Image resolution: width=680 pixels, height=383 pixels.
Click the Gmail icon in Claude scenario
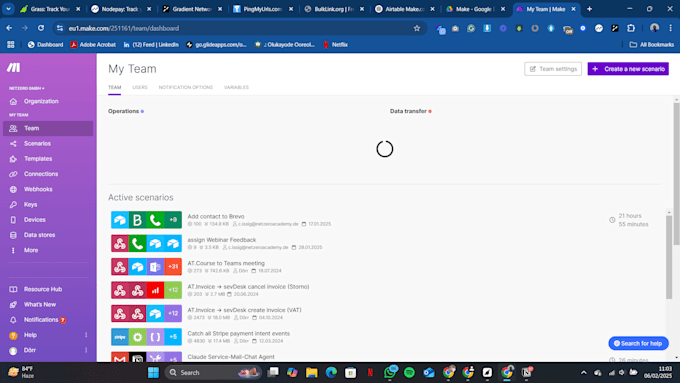tap(120, 357)
